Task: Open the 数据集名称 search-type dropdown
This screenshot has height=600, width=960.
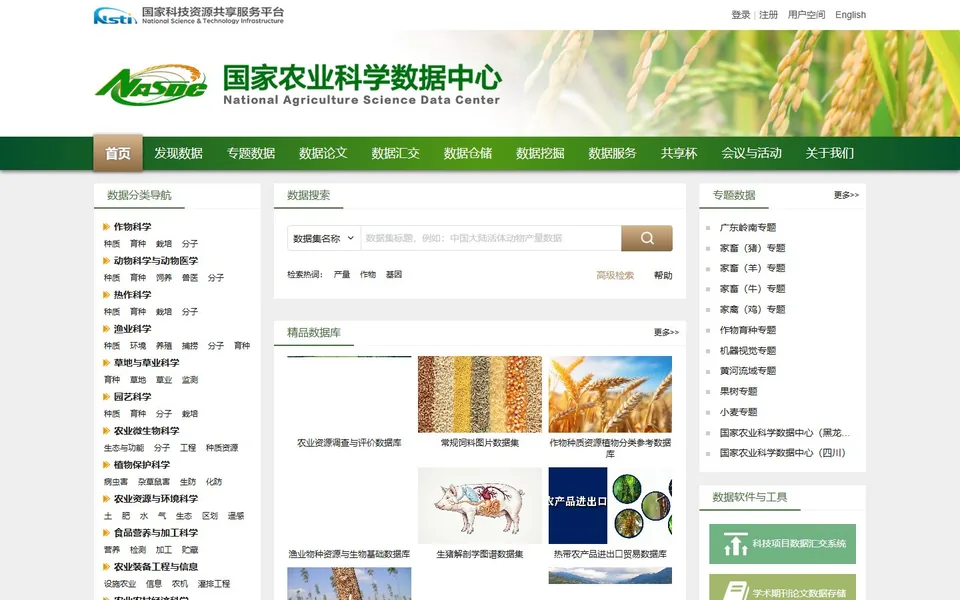Action: tap(323, 238)
